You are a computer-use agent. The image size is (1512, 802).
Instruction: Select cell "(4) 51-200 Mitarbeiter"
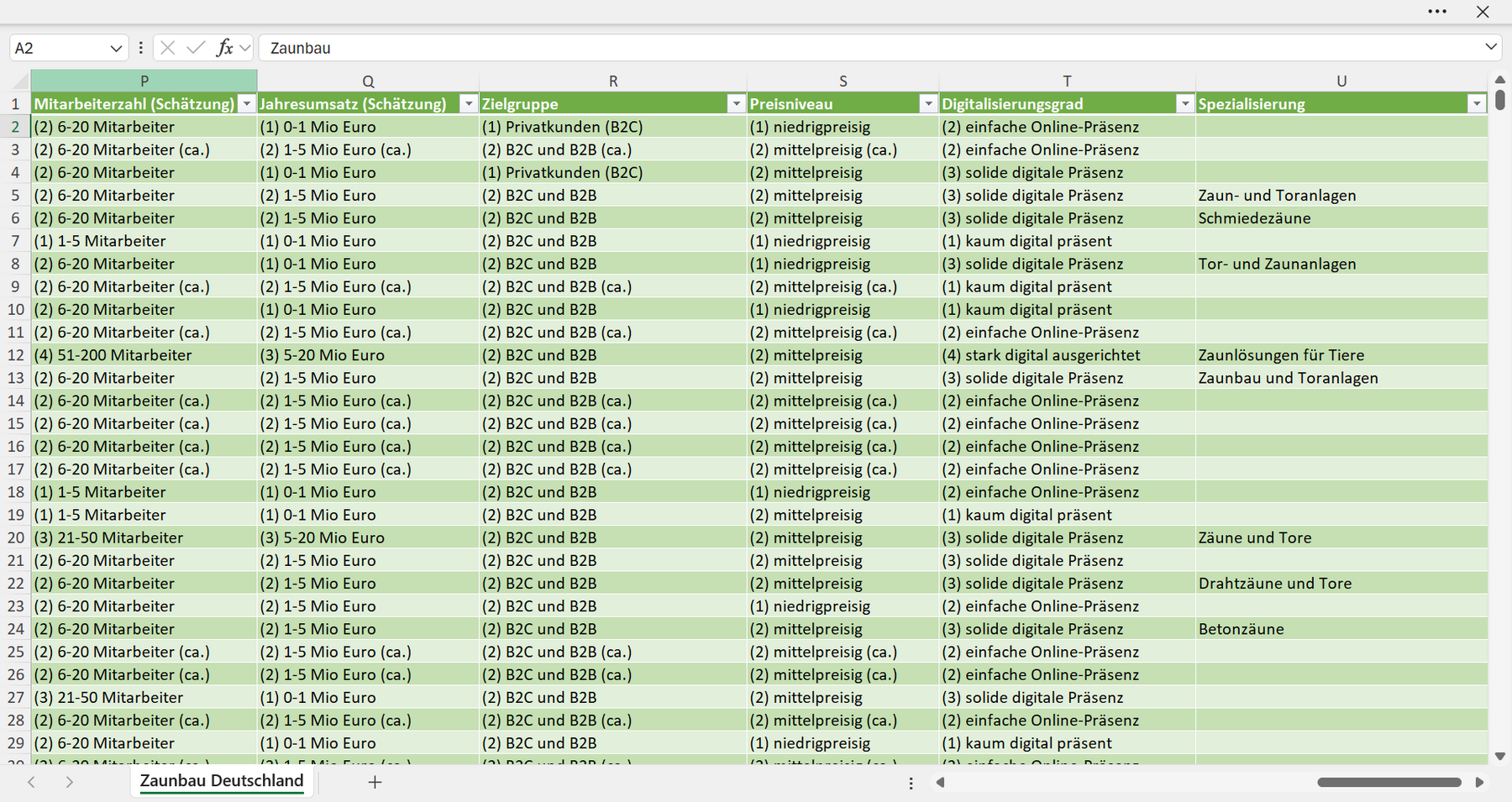144,355
